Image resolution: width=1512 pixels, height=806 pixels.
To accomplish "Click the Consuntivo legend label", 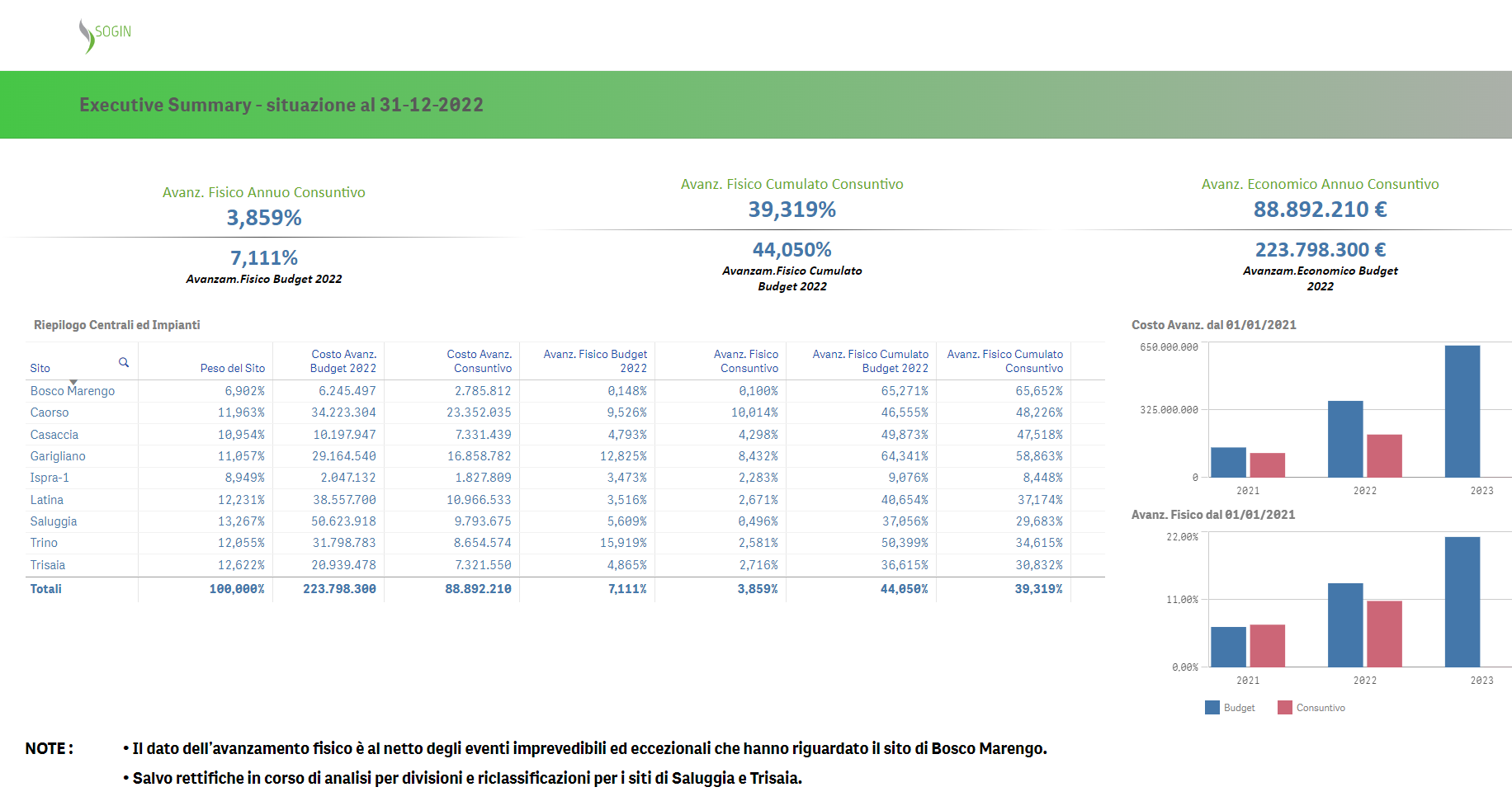I will click(x=1321, y=708).
